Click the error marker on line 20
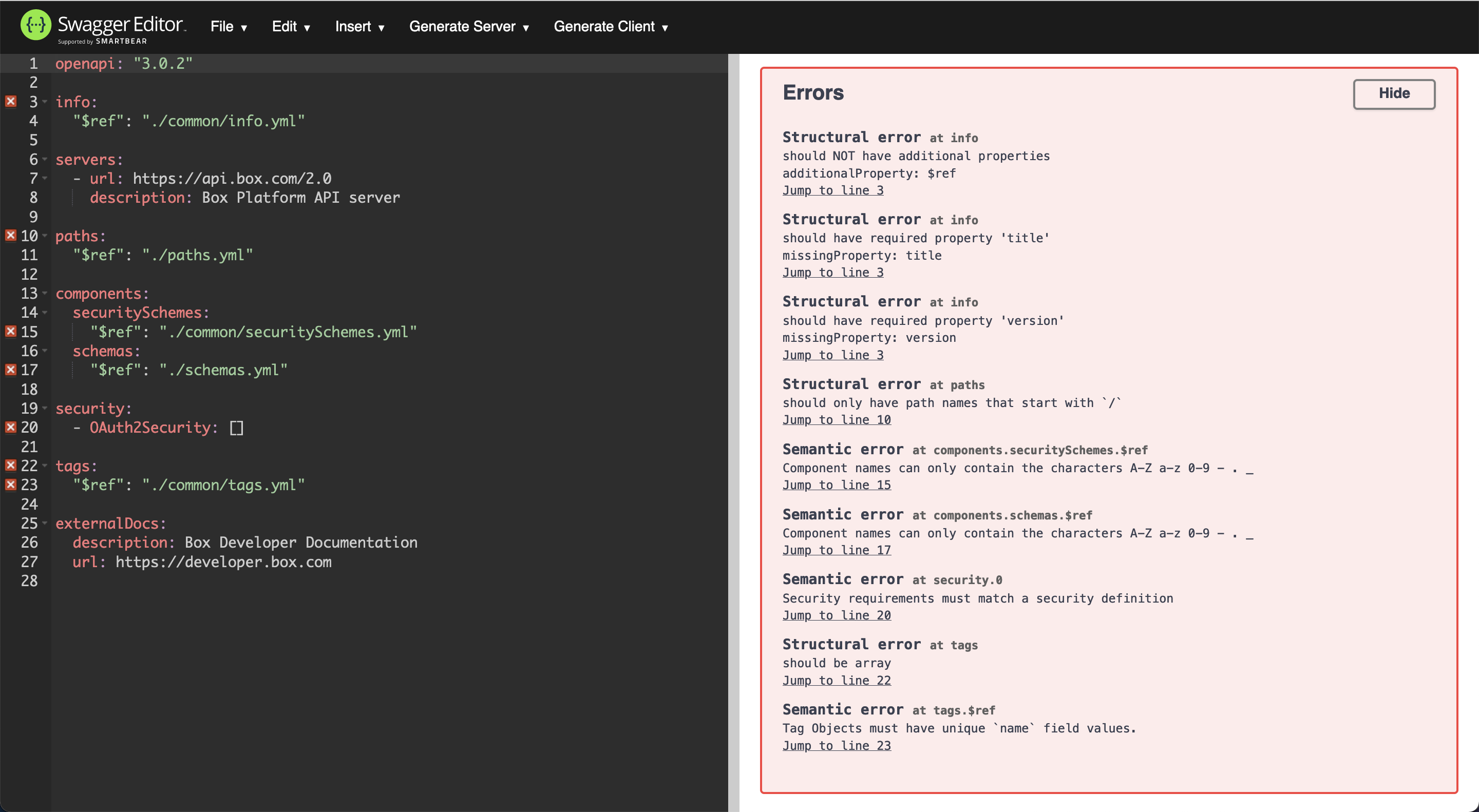Image resolution: width=1479 pixels, height=812 pixels. (10, 427)
